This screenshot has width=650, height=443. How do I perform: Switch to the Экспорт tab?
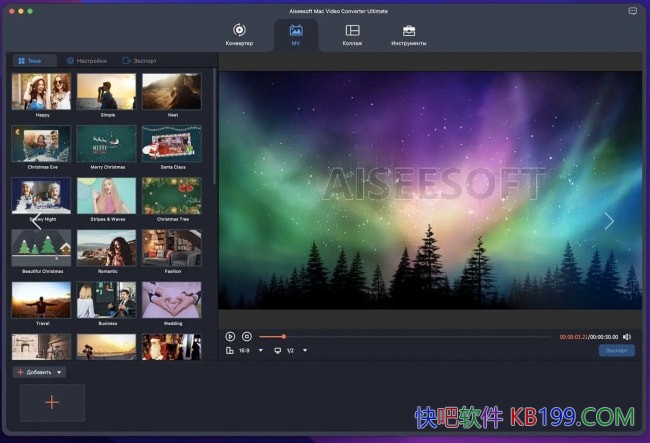click(x=139, y=61)
